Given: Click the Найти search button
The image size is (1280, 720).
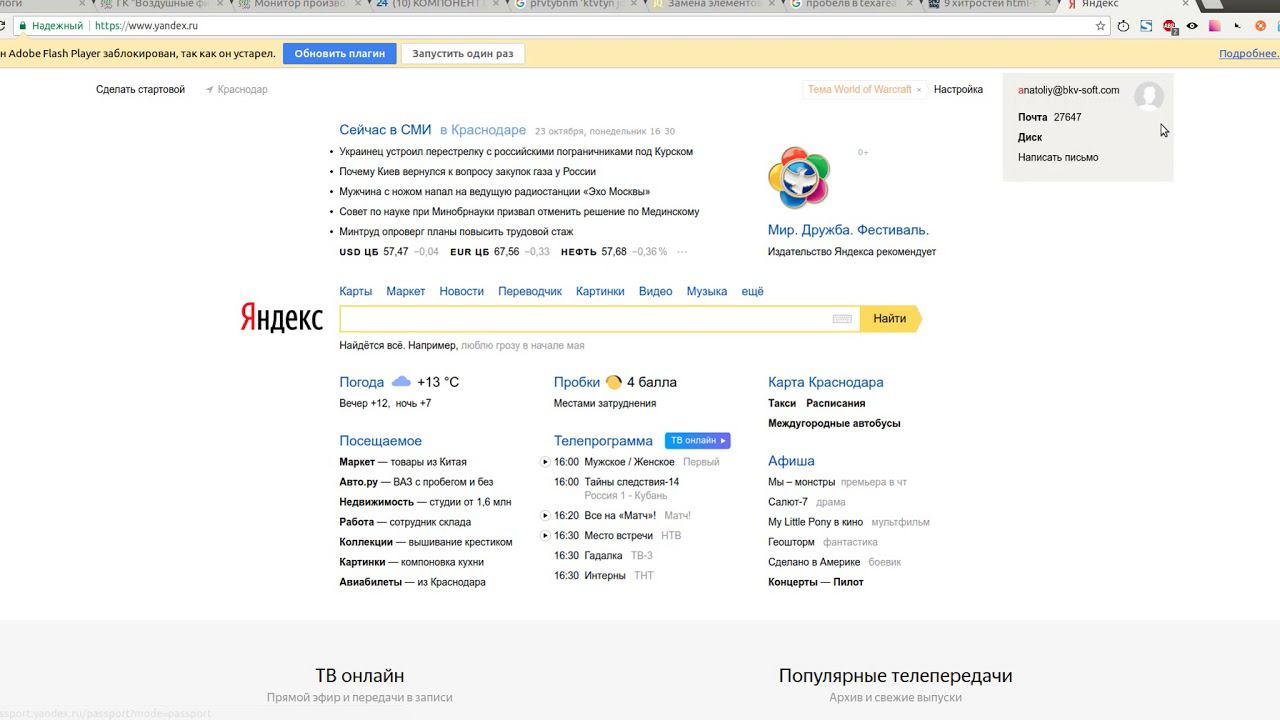Looking at the screenshot, I should [x=890, y=319].
